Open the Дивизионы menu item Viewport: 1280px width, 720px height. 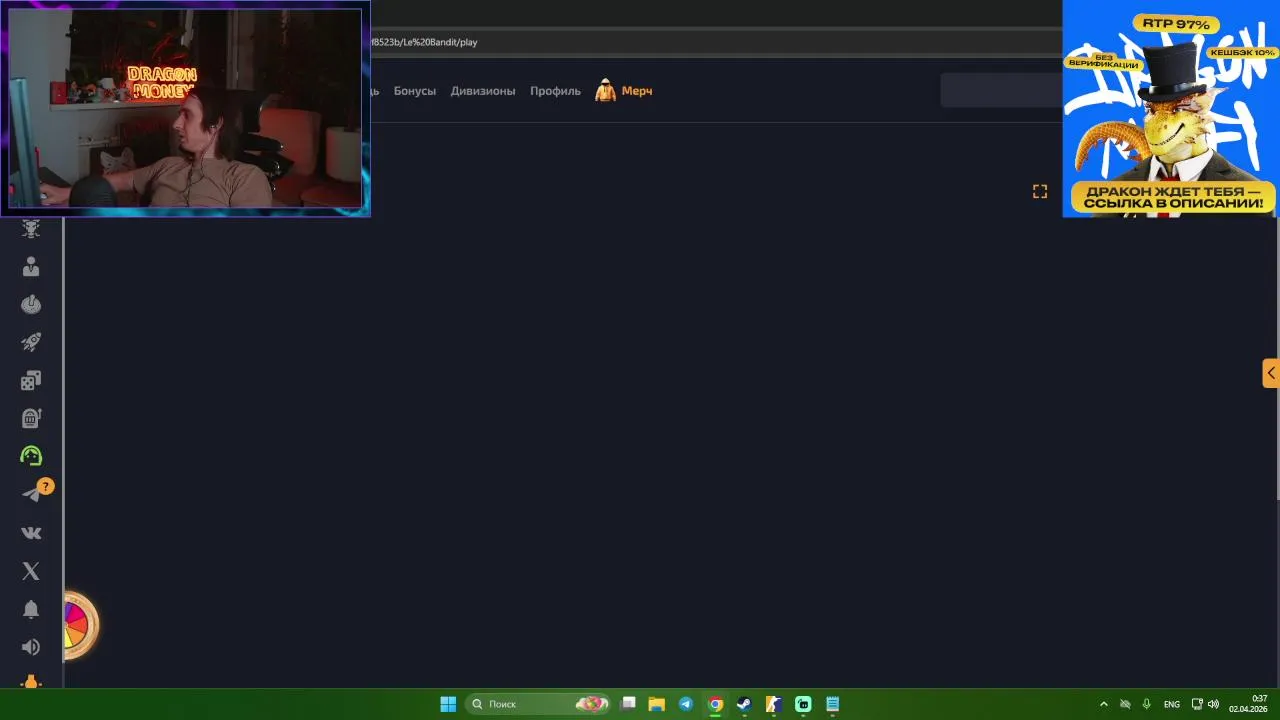click(483, 91)
